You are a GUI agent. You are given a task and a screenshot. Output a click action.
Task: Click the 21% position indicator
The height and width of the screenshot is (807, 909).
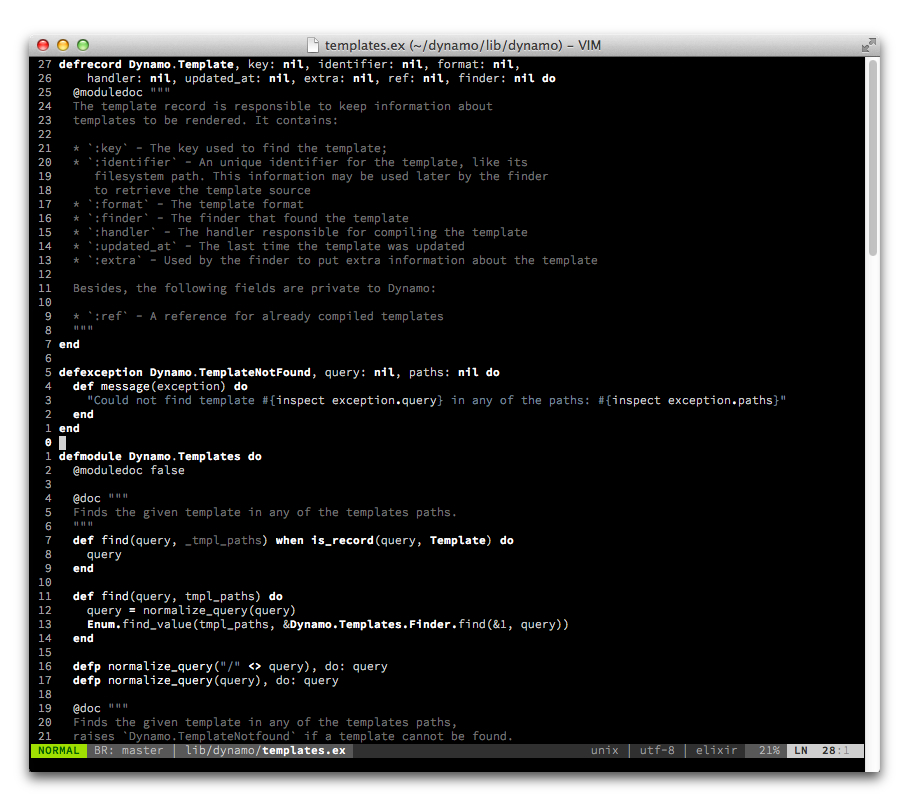(x=769, y=750)
